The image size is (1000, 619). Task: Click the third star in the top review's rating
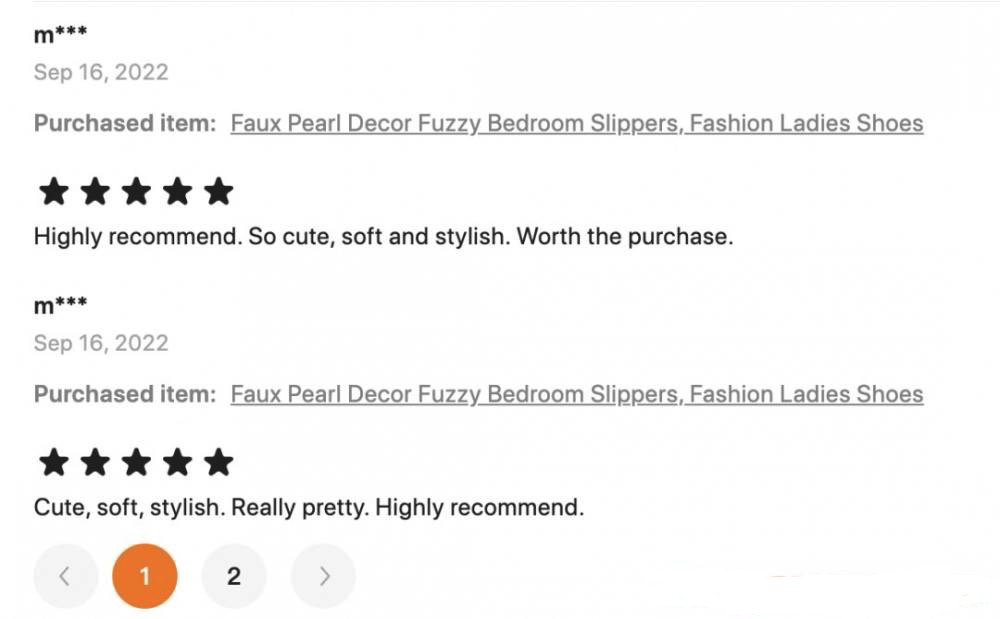(136, 191)
